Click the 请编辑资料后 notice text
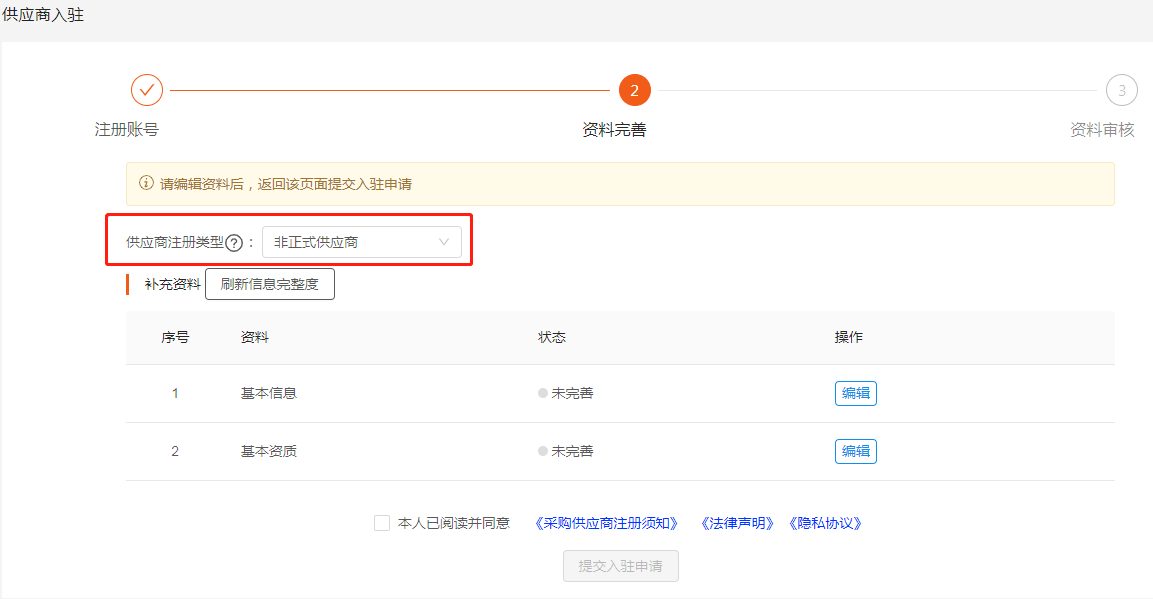 click(285, 184)
